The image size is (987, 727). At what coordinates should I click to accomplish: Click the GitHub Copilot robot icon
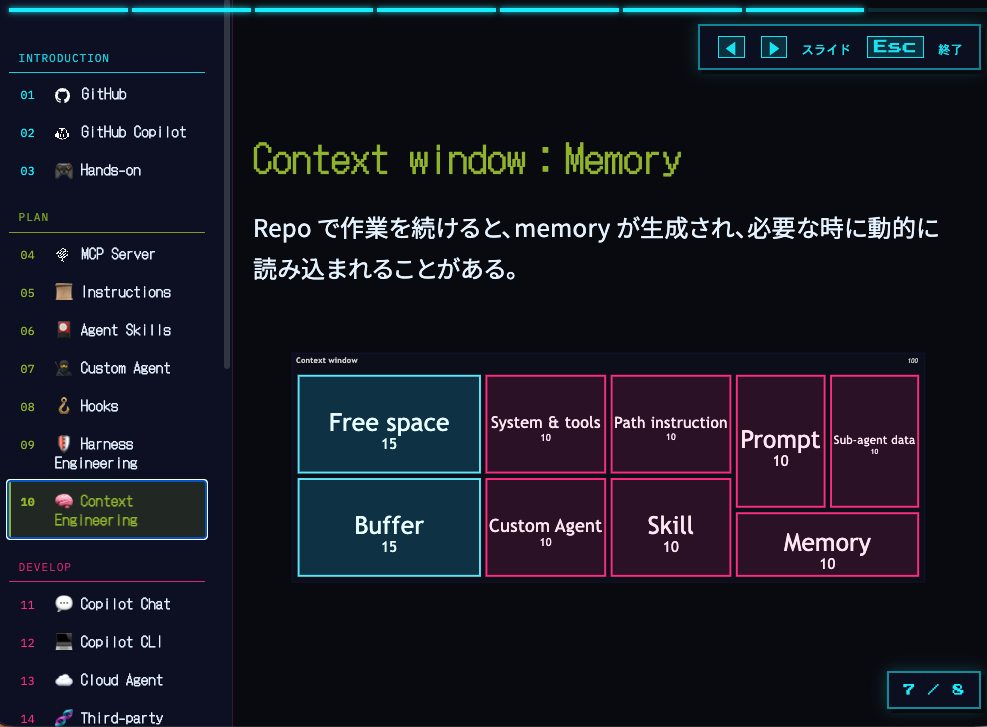[x=62, y=133]
